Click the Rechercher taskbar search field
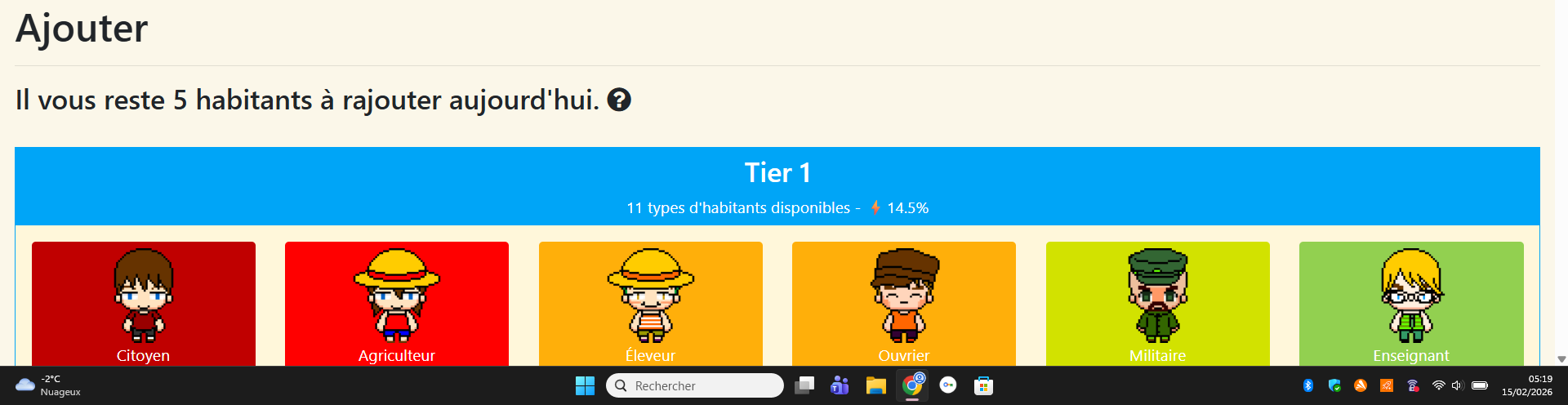This screenshot has width=1568, height=405. pos(695,385)
